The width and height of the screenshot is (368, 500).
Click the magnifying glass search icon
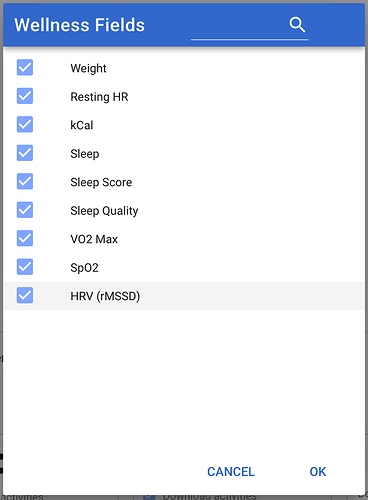297,25
